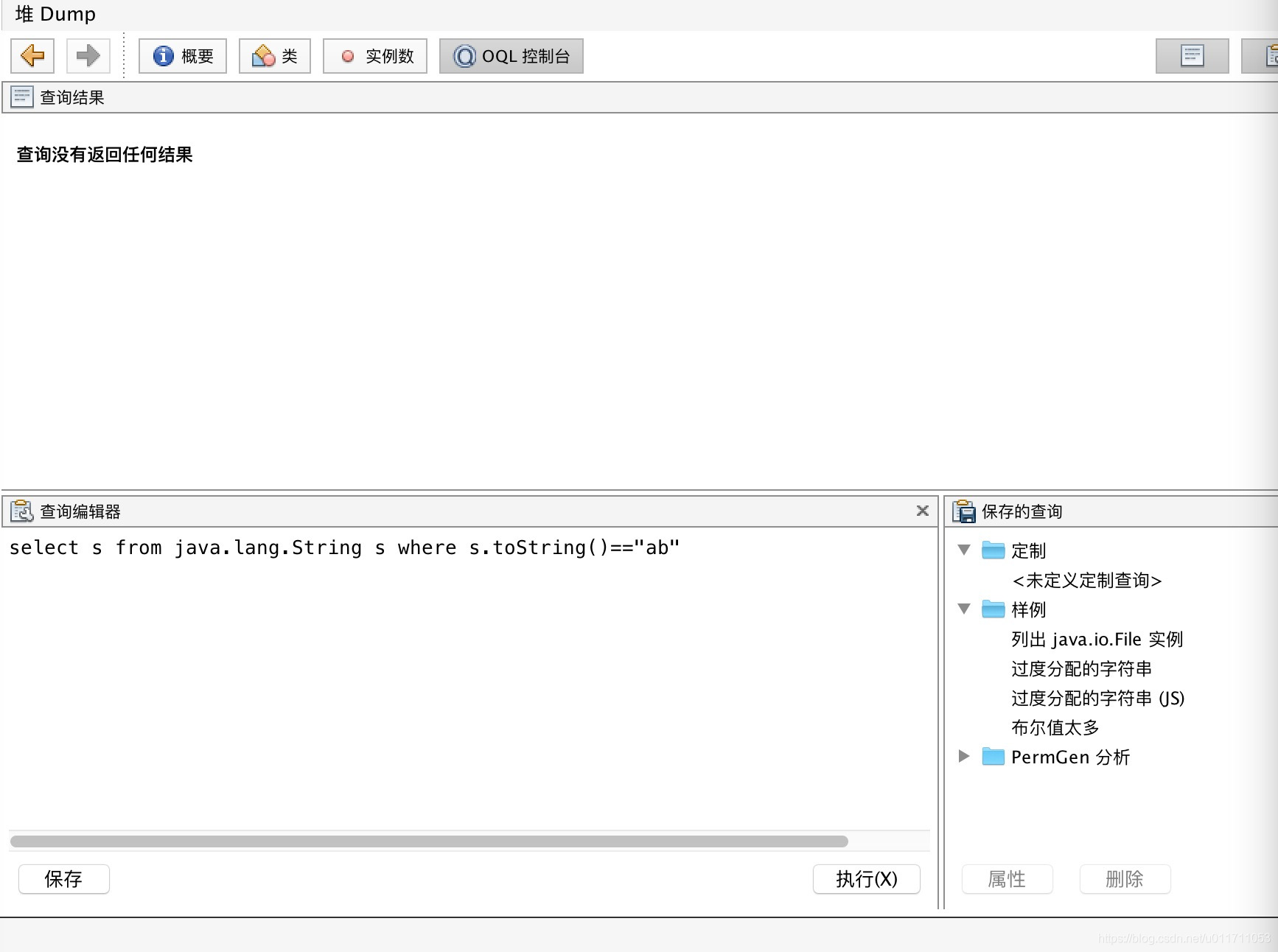Click the 保存 button
This screenshot has height=952, width=1278.
(64, 879)
